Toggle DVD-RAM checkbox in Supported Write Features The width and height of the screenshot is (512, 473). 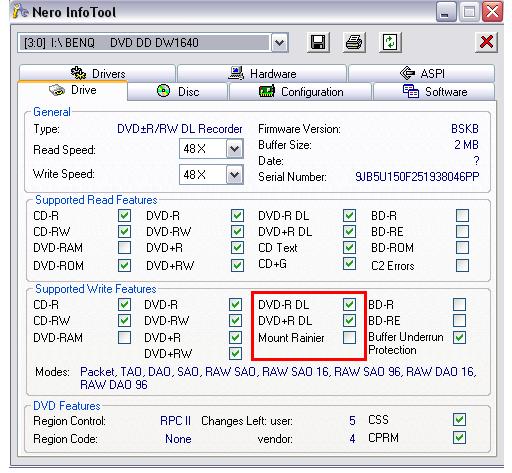(x=124, y=337)
